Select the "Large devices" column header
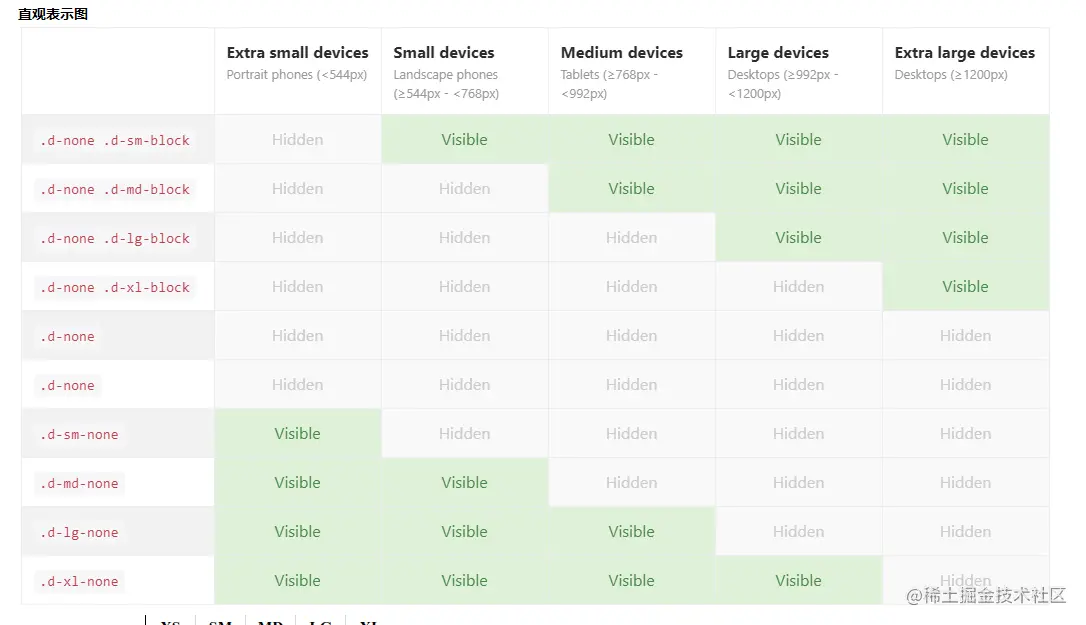 coord(778,53)
